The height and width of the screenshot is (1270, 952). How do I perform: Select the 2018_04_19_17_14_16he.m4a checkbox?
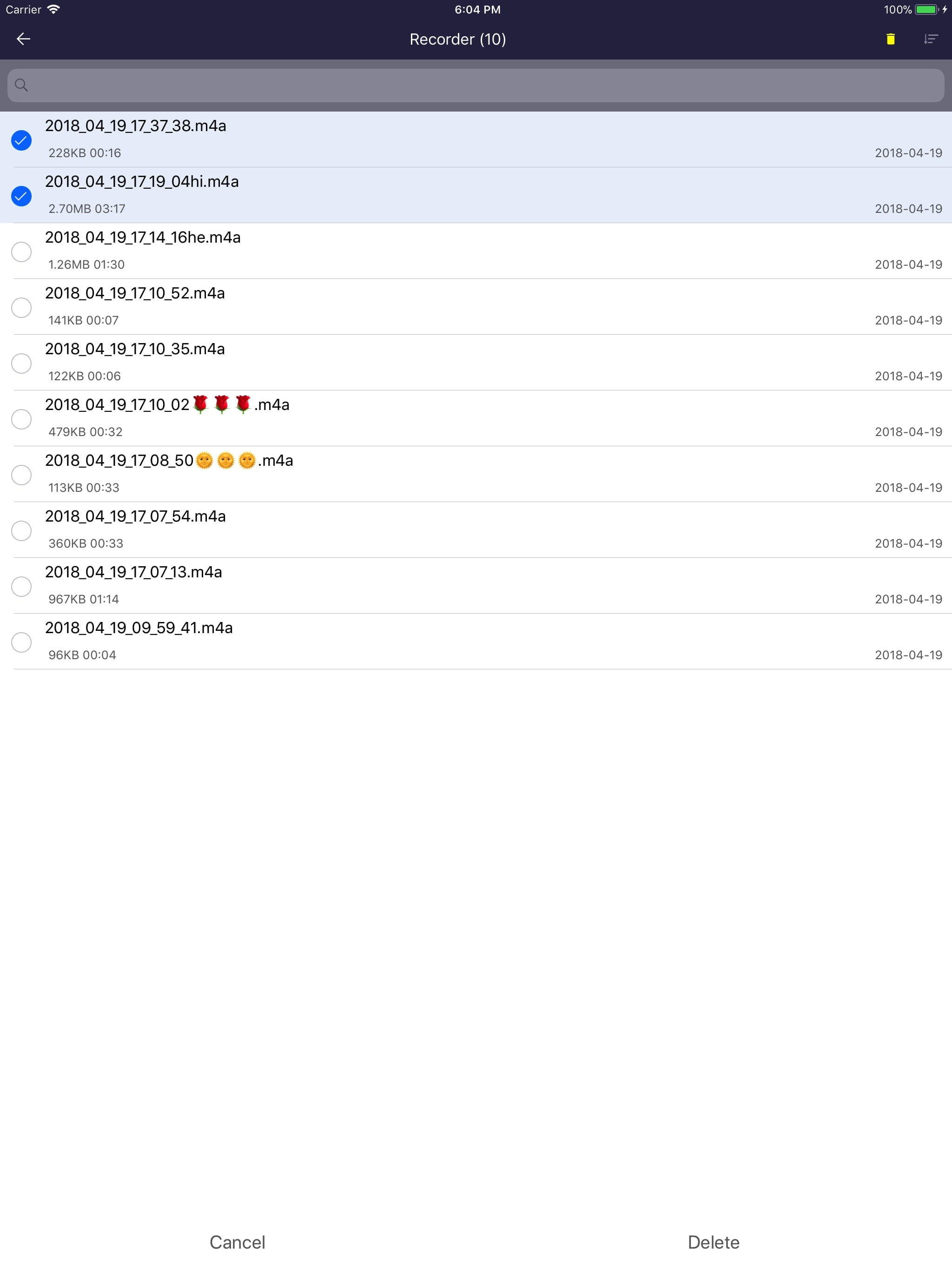[x=21, y=251]
